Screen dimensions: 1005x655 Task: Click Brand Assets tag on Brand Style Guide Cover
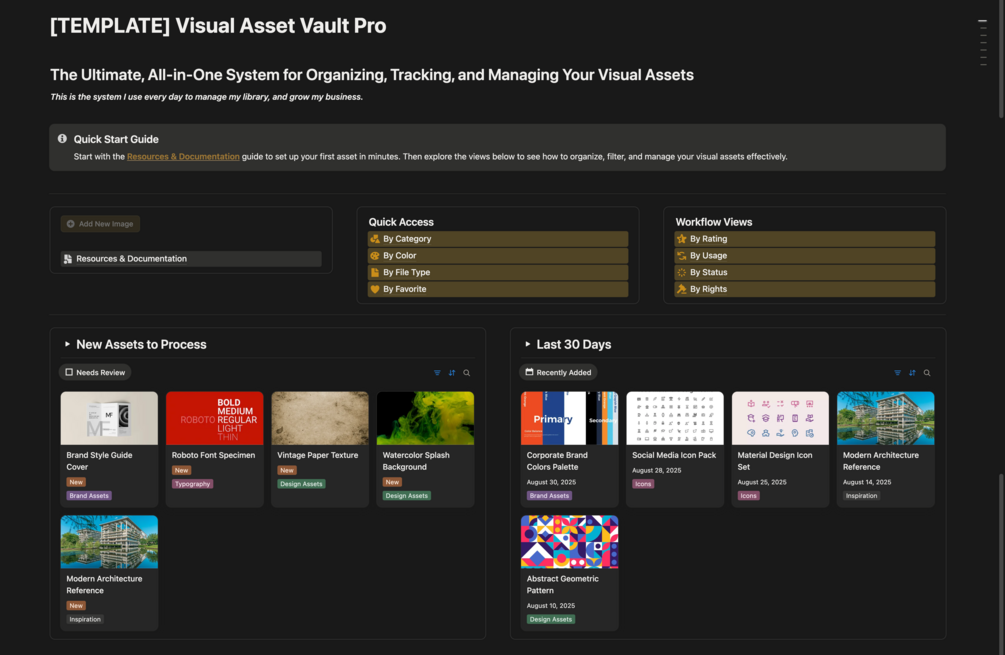[x=89, y=495]
